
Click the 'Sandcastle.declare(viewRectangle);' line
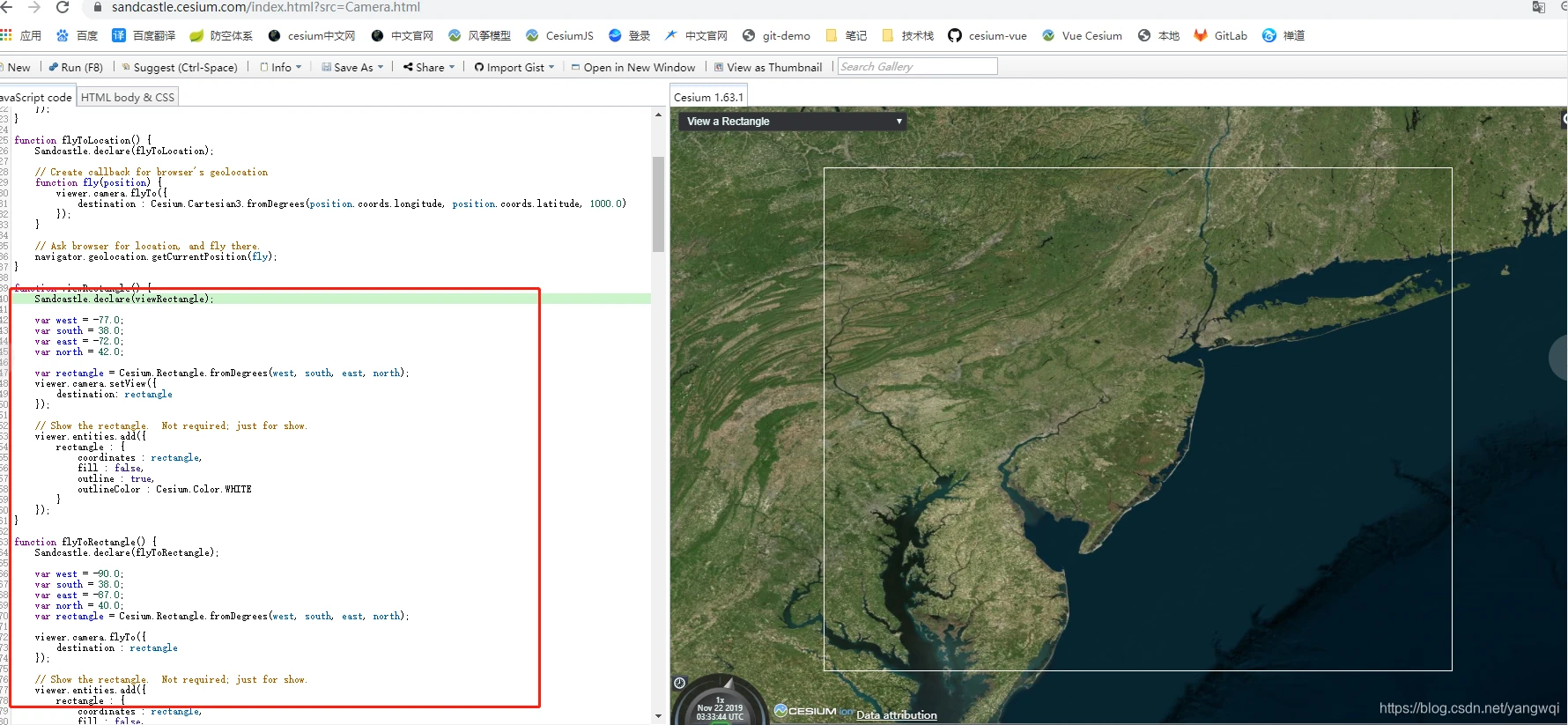(124, 300)
